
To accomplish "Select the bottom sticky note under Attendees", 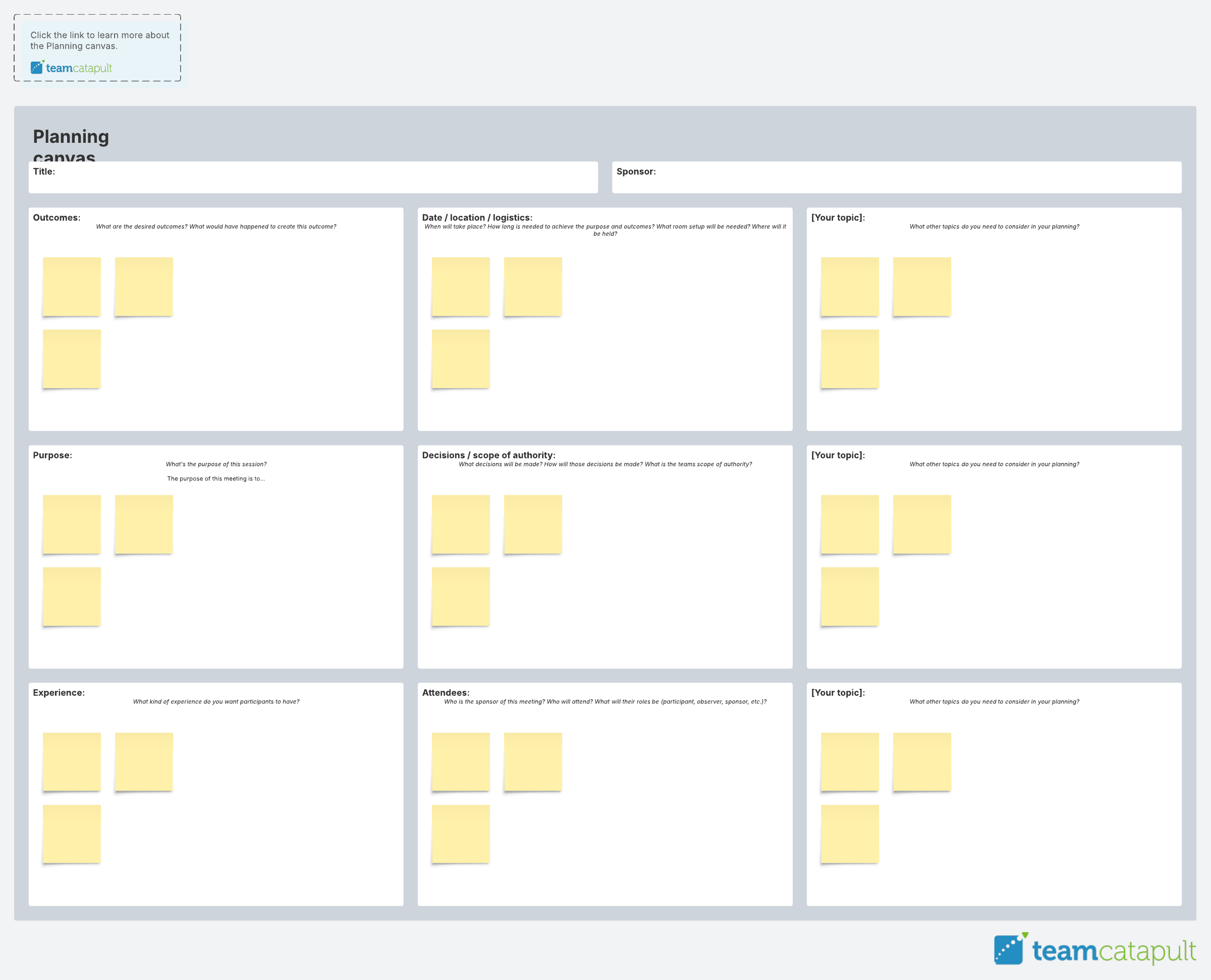I will point(461,833).
